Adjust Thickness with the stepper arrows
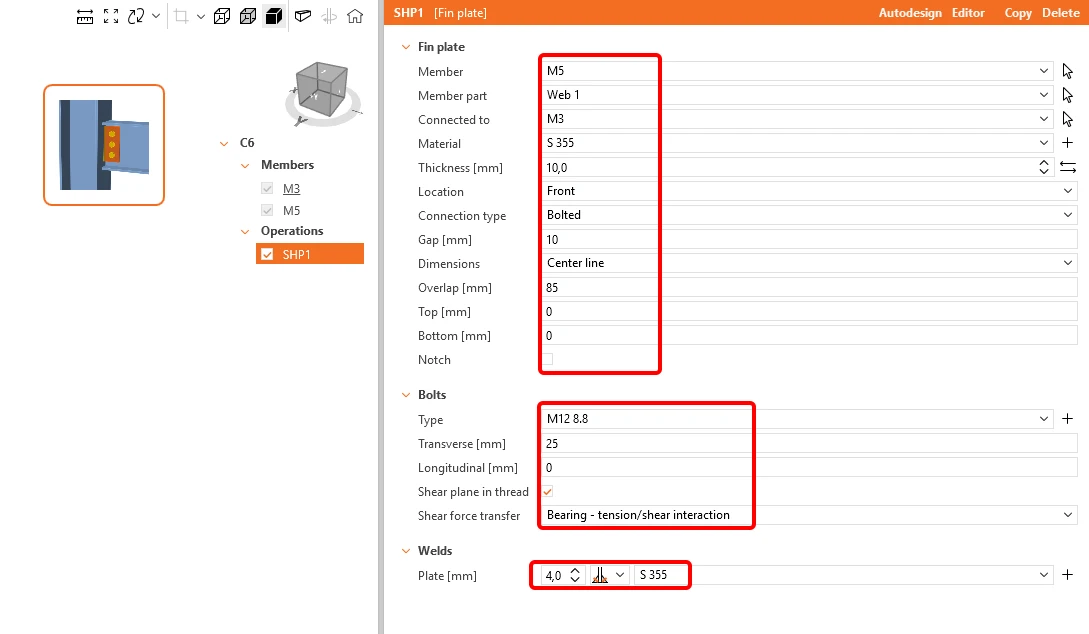 [x=1044, y=167]
